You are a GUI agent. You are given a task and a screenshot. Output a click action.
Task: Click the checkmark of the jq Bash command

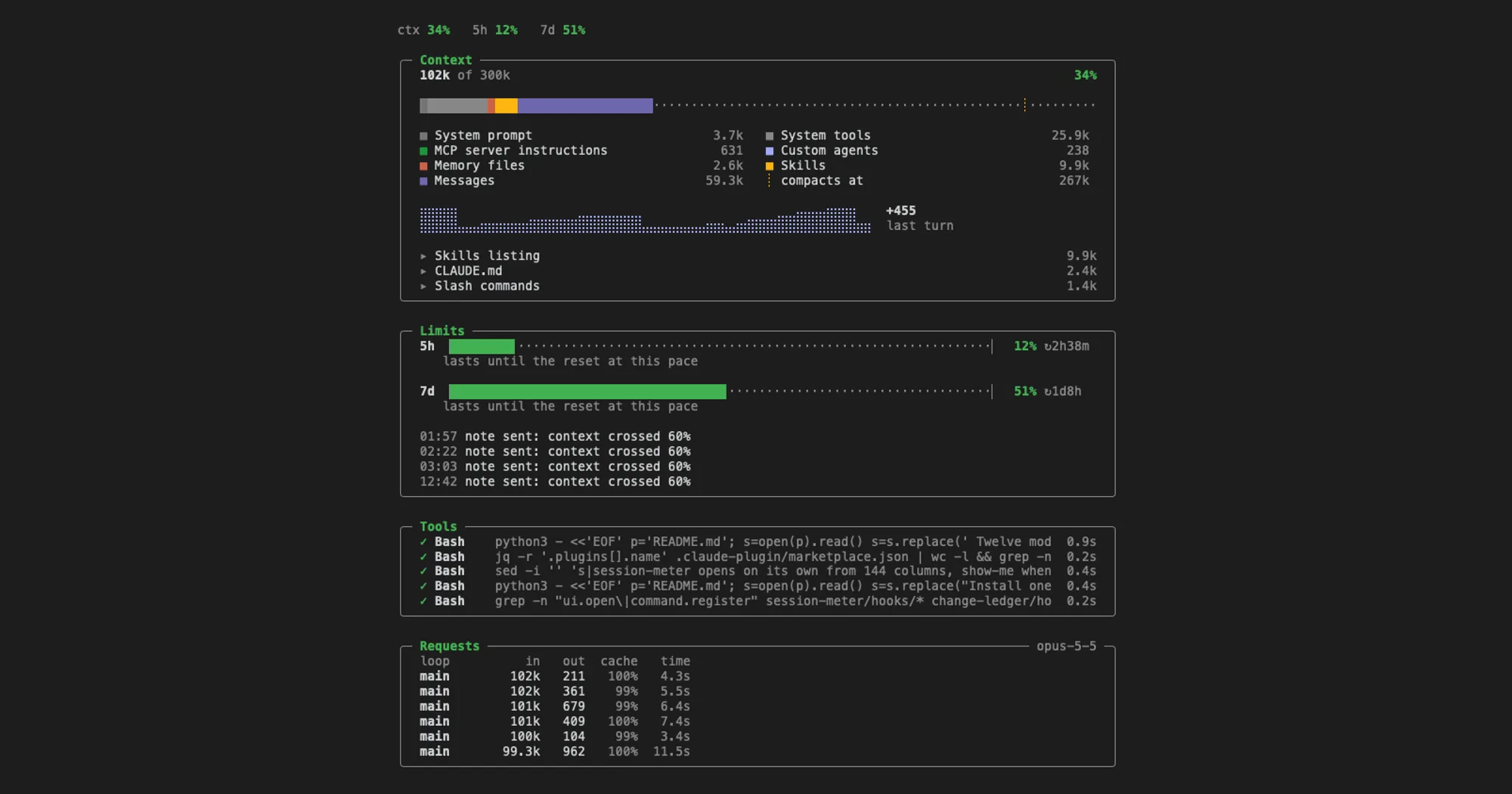423,557
